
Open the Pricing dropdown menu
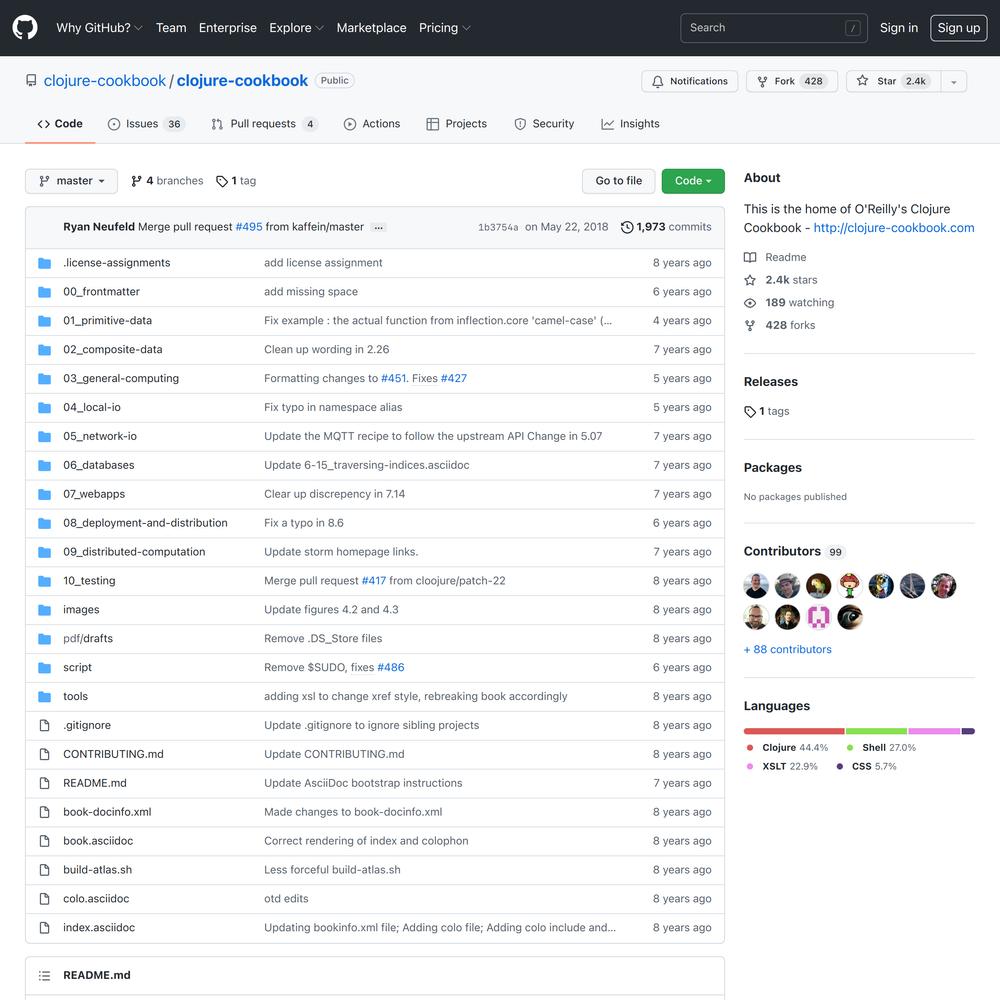click(445, 28)
